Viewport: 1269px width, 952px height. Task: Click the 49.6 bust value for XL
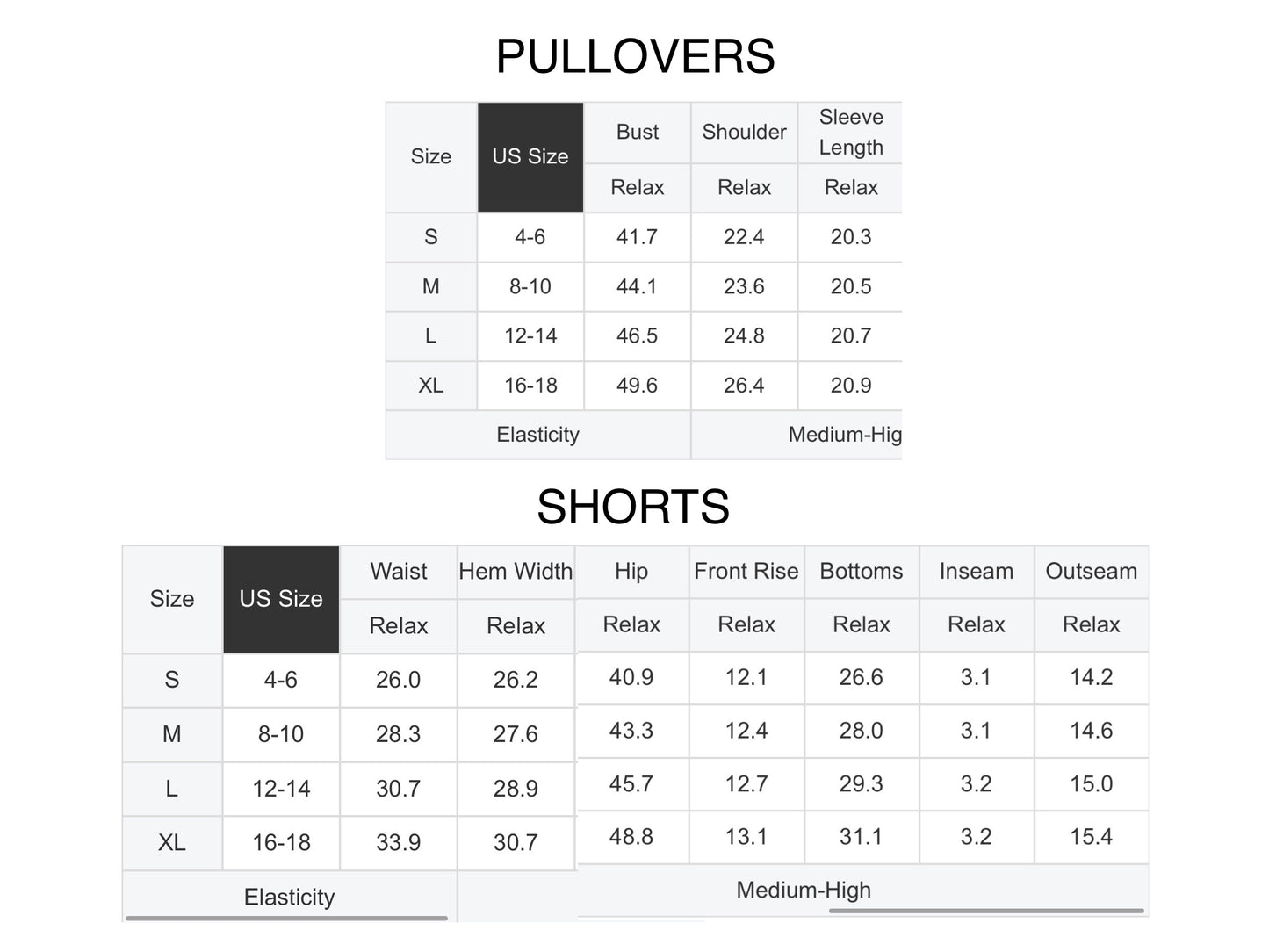637,386
